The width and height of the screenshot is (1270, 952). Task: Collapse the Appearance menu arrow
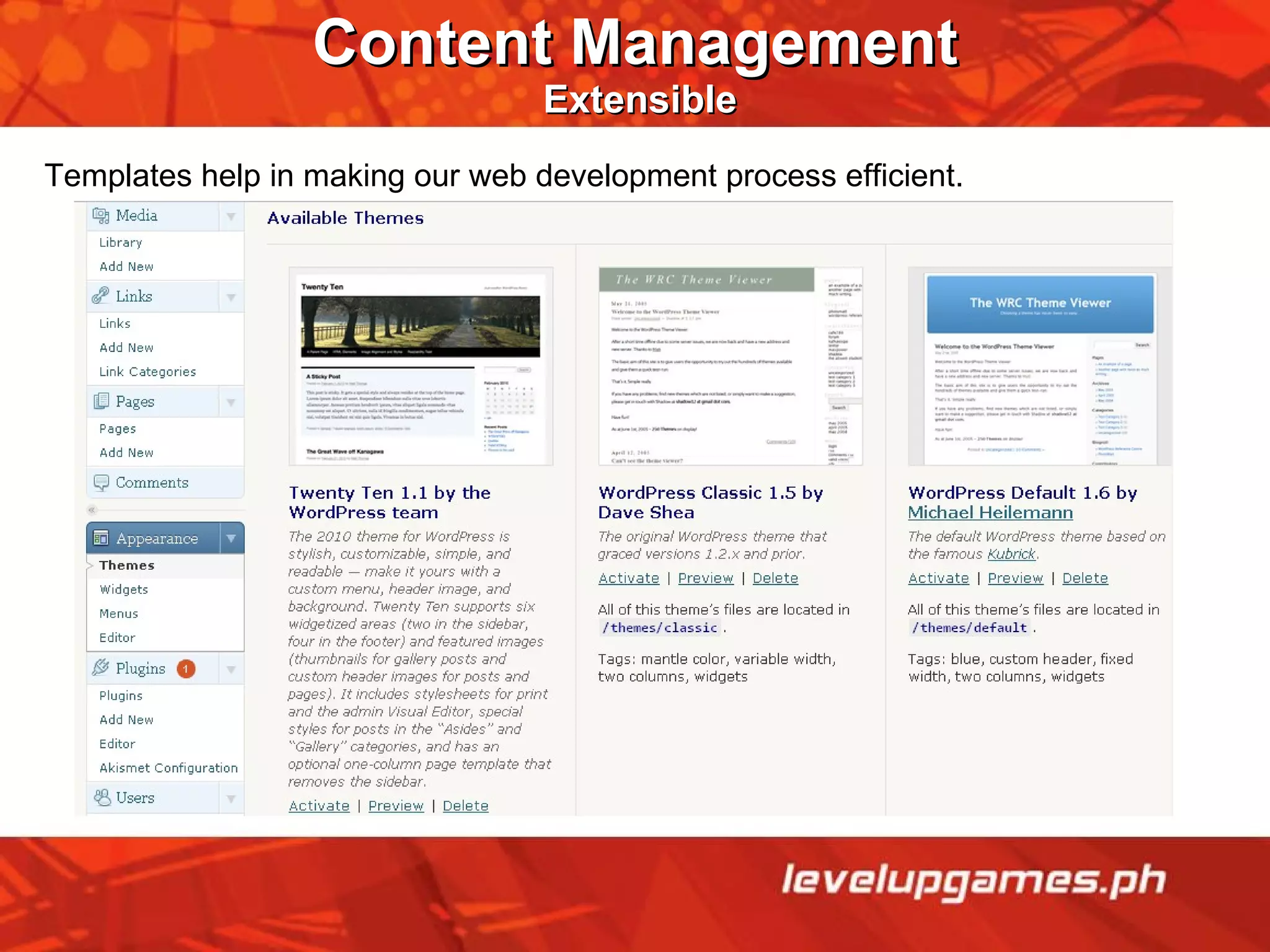pyautogui.click(x=231, y=538)
